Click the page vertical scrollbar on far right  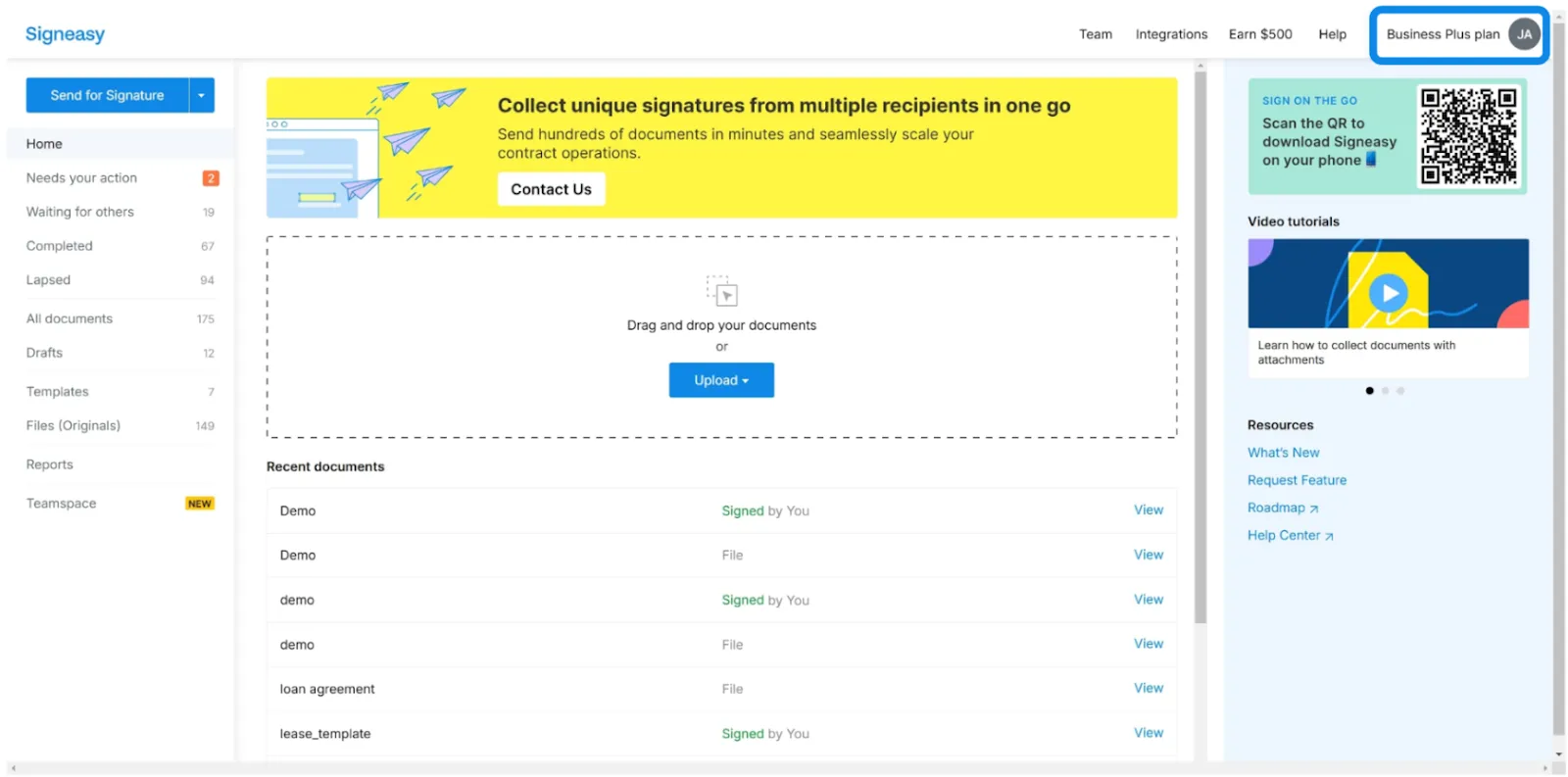click(x=1558, y=377)
